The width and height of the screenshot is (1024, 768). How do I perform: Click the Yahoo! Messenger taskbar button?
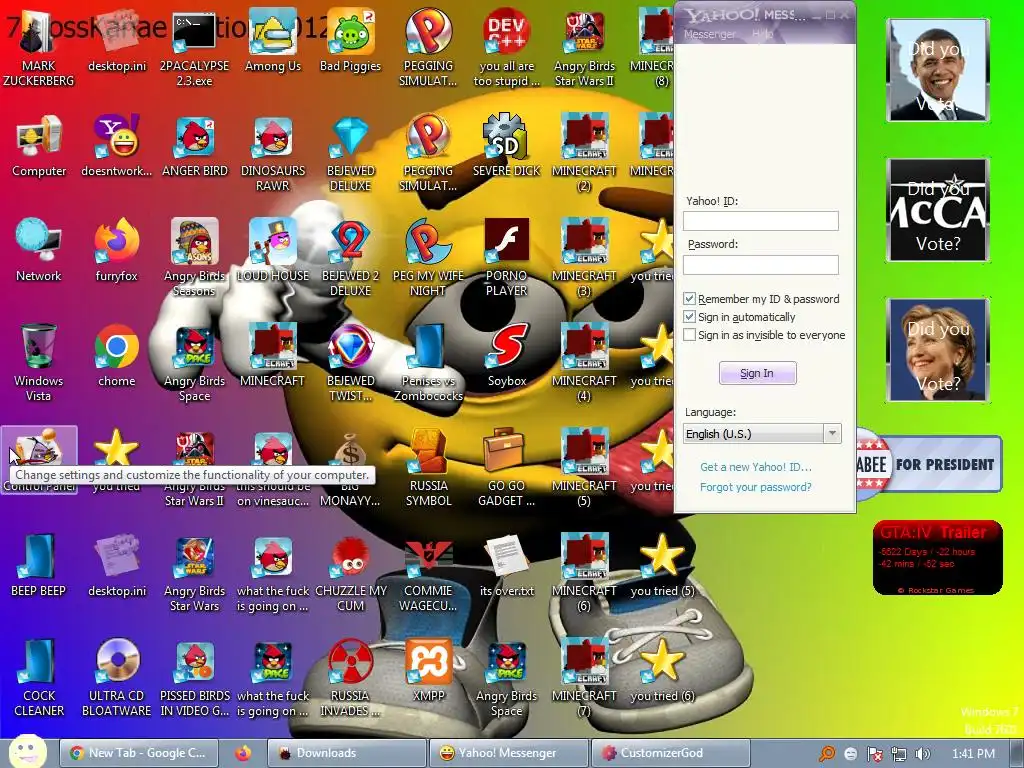[x=507, y=753]
